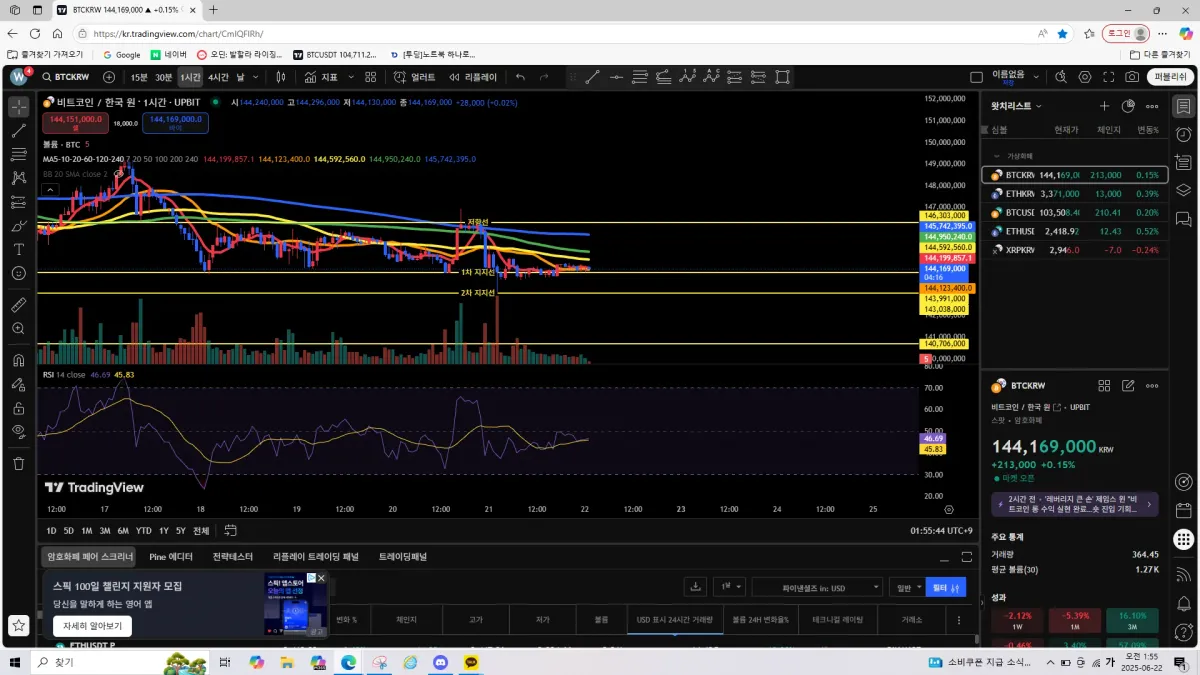Open the time interval dropdown arrow after 날
Screen dimensions: 1200x675
click(256, 77)
